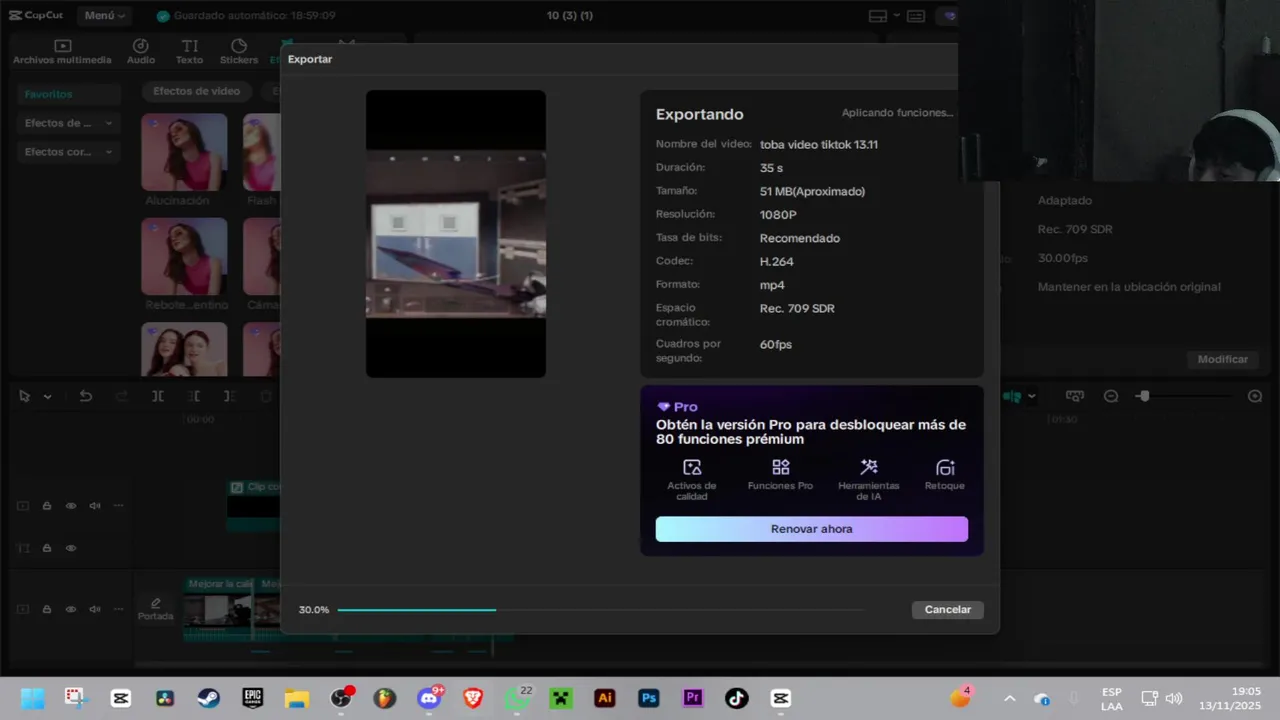The width and height of the screenshot is (1280, 720).
Task: Open Adobe Premiere Pro from the taskbar
Action: [692, 698]
